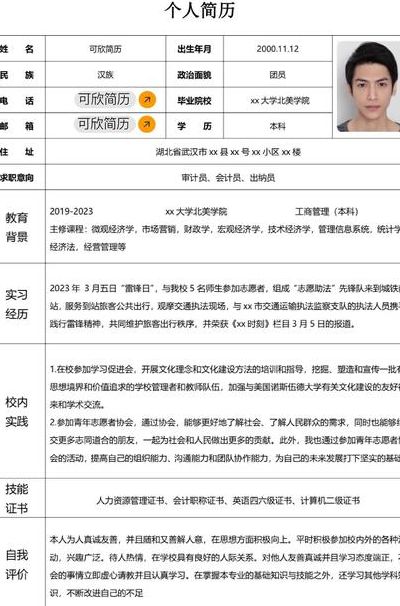400x606 pixels.
Task: Click the name value 可欣简历 beside 姓名
Action: click(105, 49)
